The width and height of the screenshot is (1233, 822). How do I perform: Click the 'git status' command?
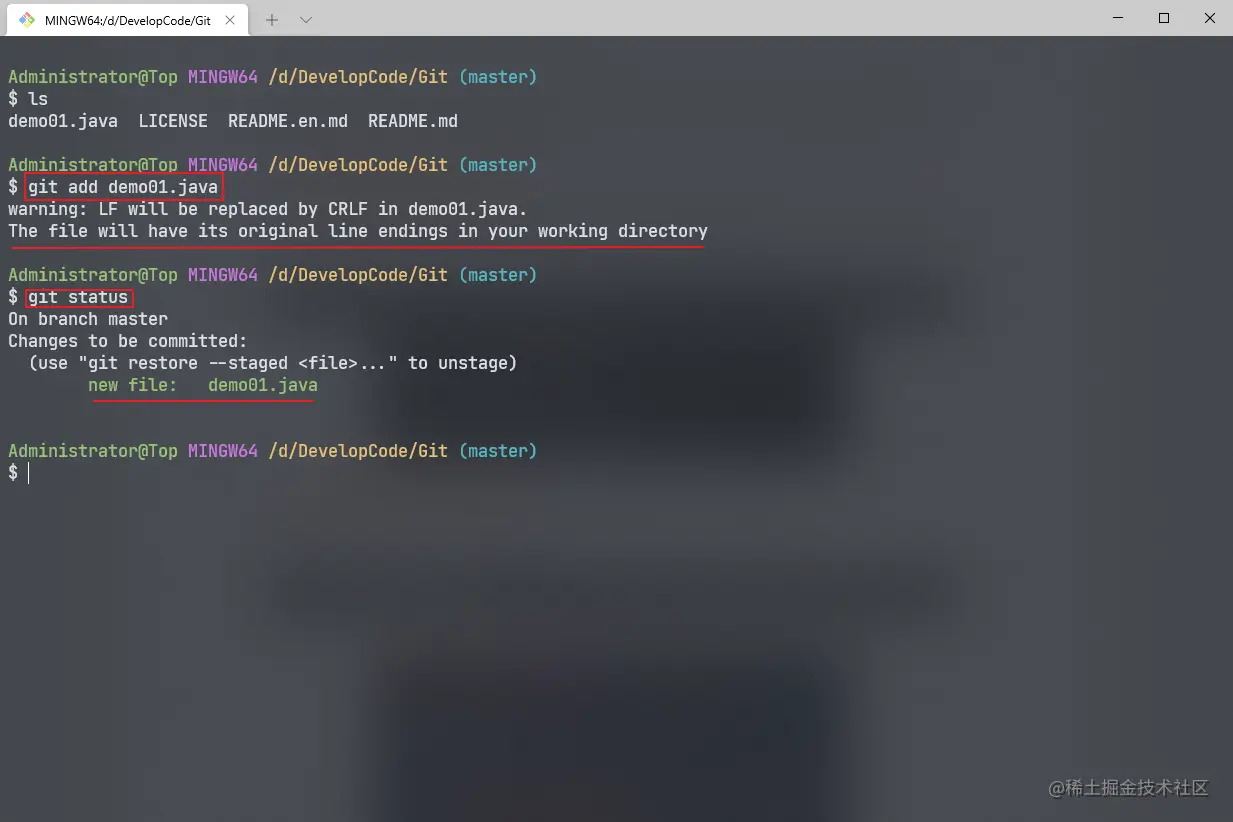pos(78,297)
